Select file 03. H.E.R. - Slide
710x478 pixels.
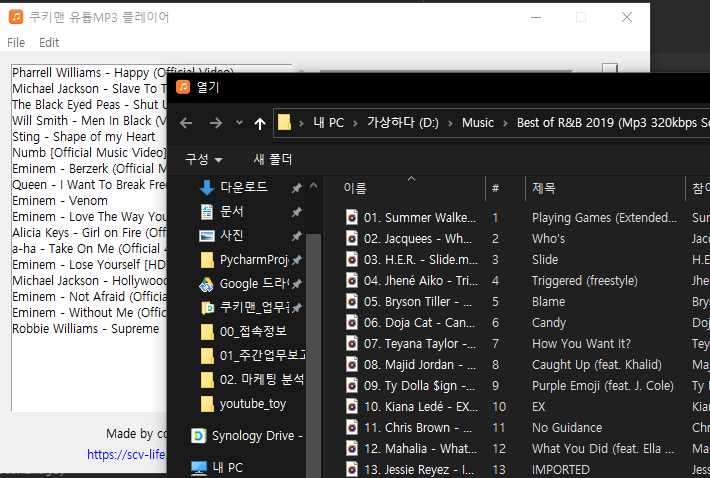click(411, 260)
